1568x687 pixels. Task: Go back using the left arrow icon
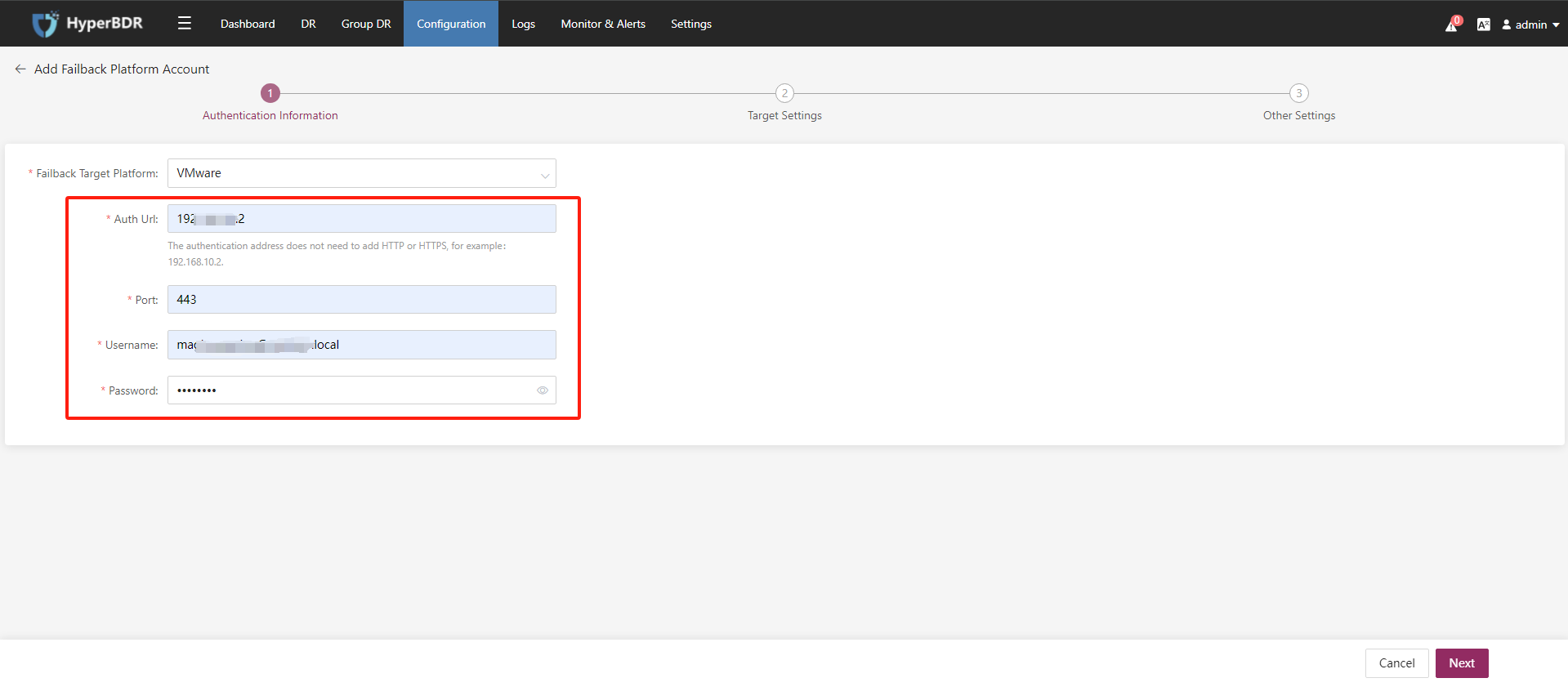click(x=20, y=69)
